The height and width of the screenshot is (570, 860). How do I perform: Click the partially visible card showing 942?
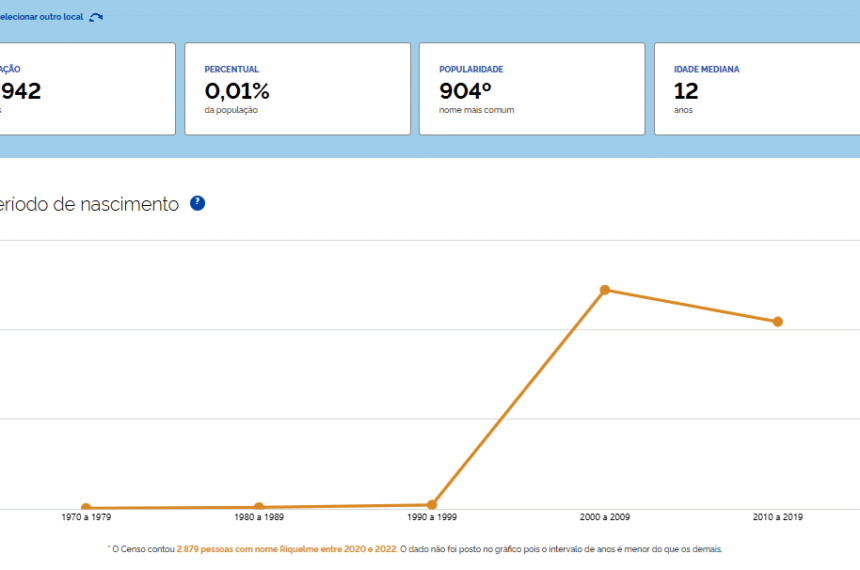tap(85, 89)
